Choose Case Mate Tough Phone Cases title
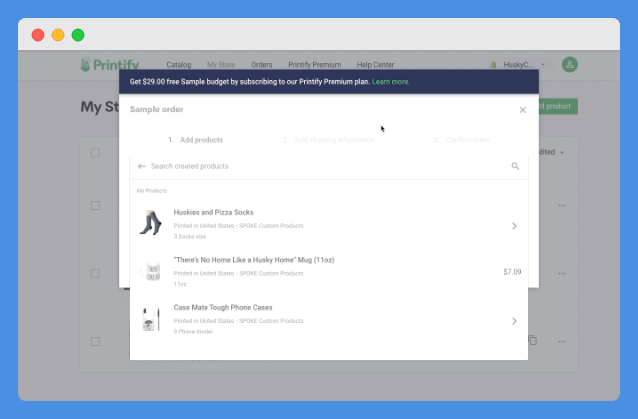Screen dimensions: 638x419 [223, 308]
